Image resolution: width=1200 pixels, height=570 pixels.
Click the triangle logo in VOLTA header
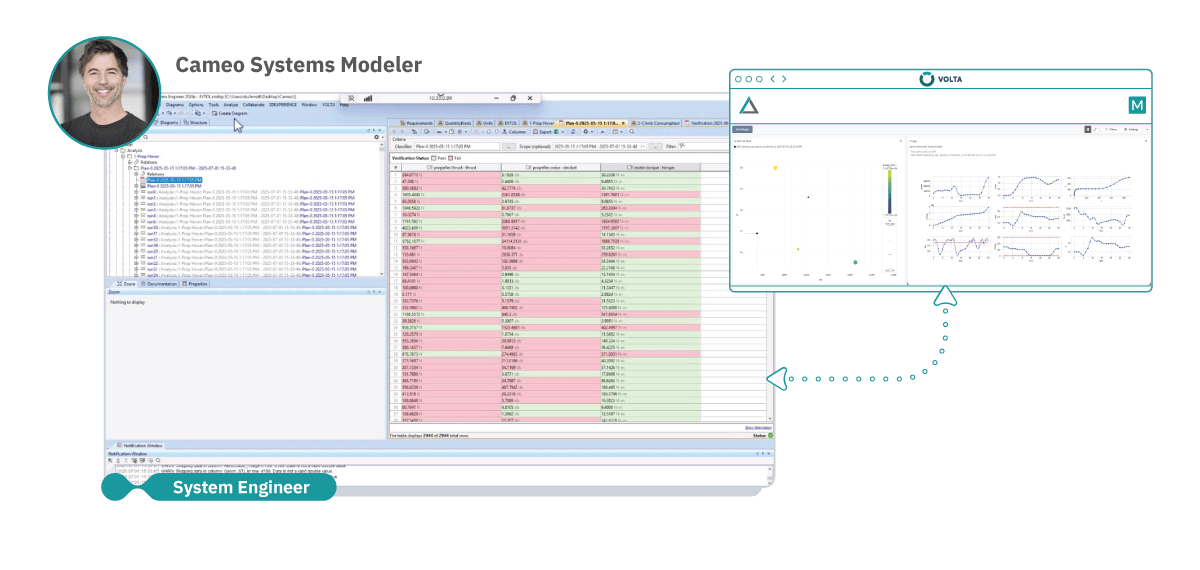pyautogui.click(x=749, y=105)
